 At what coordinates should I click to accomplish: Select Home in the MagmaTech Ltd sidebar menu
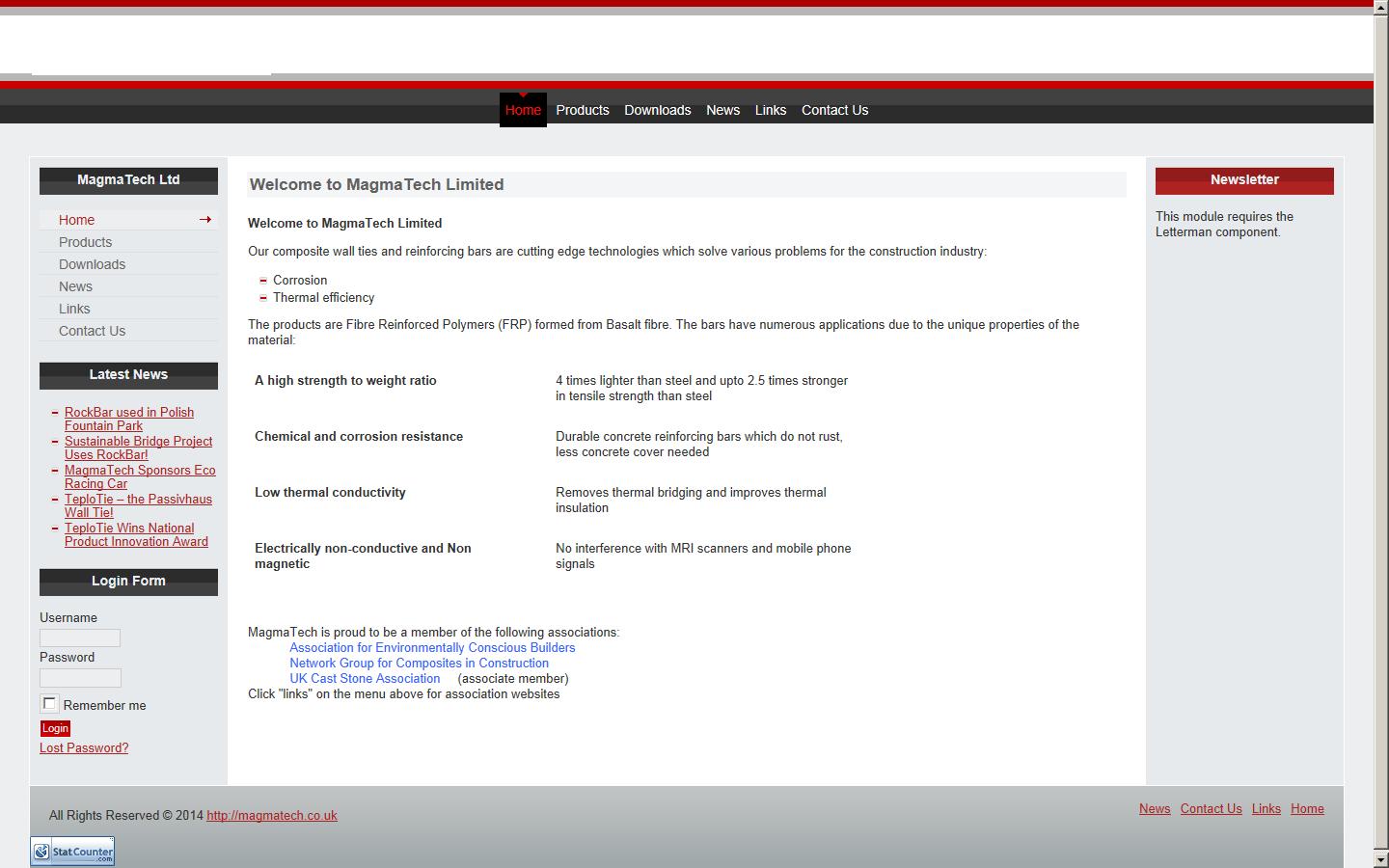click(128, 220)
